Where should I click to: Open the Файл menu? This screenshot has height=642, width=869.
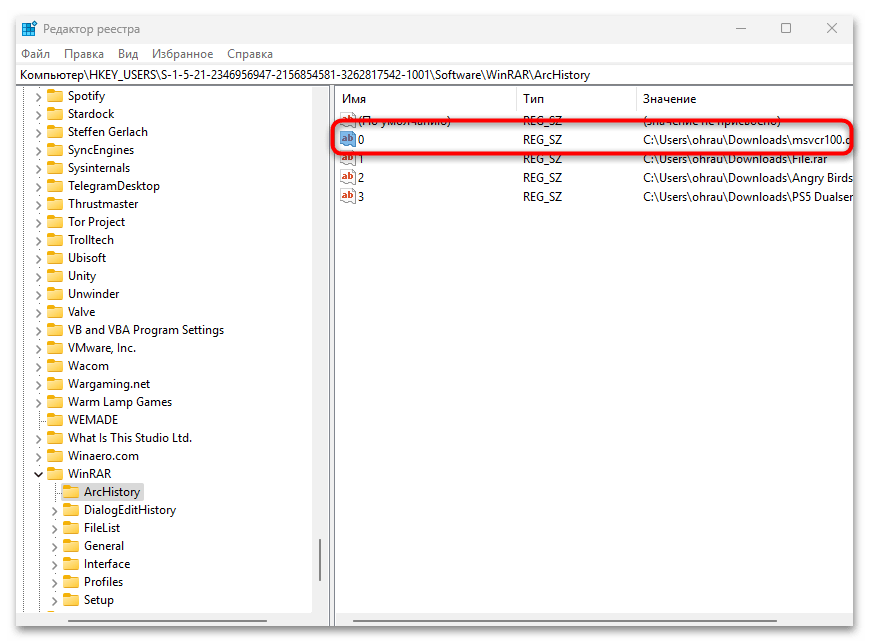[35, 54]
